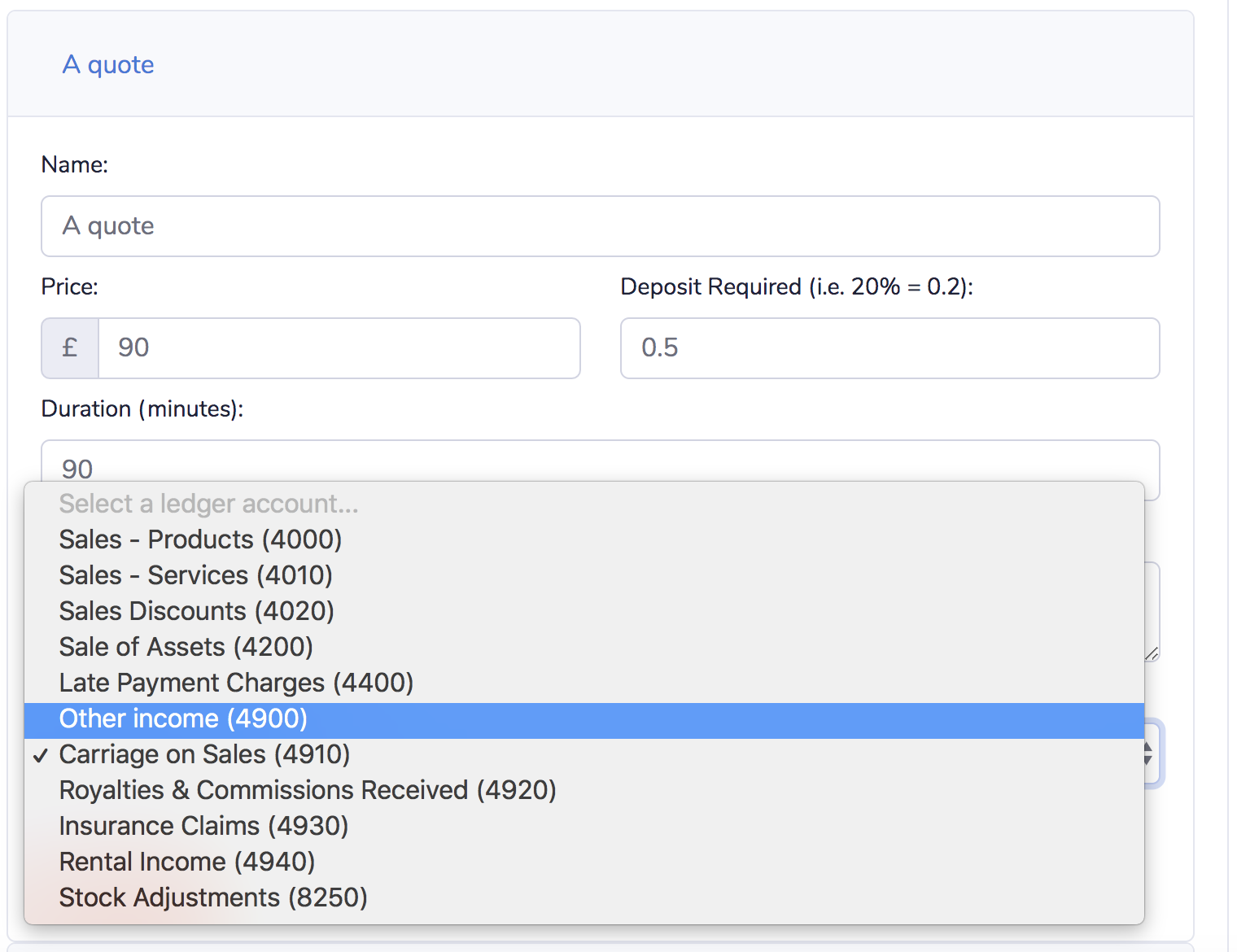Image resolution: width=1237 pixels, height=952 pixels.
Task: Choose the highlighted Other income (4900)
Action: 584,719
